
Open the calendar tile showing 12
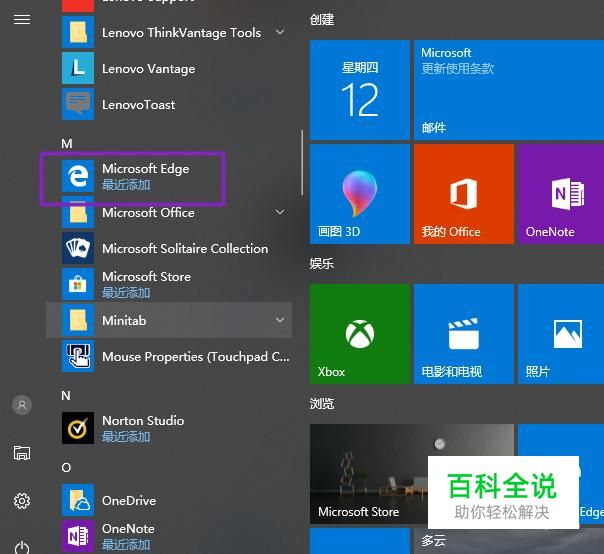click(360, 90)
